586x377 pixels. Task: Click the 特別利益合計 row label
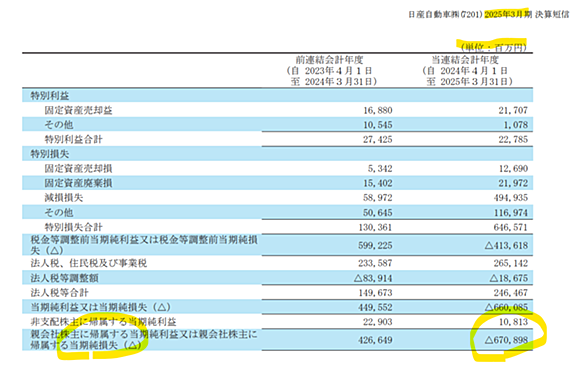pyautogui.click(x=73, y=139)
